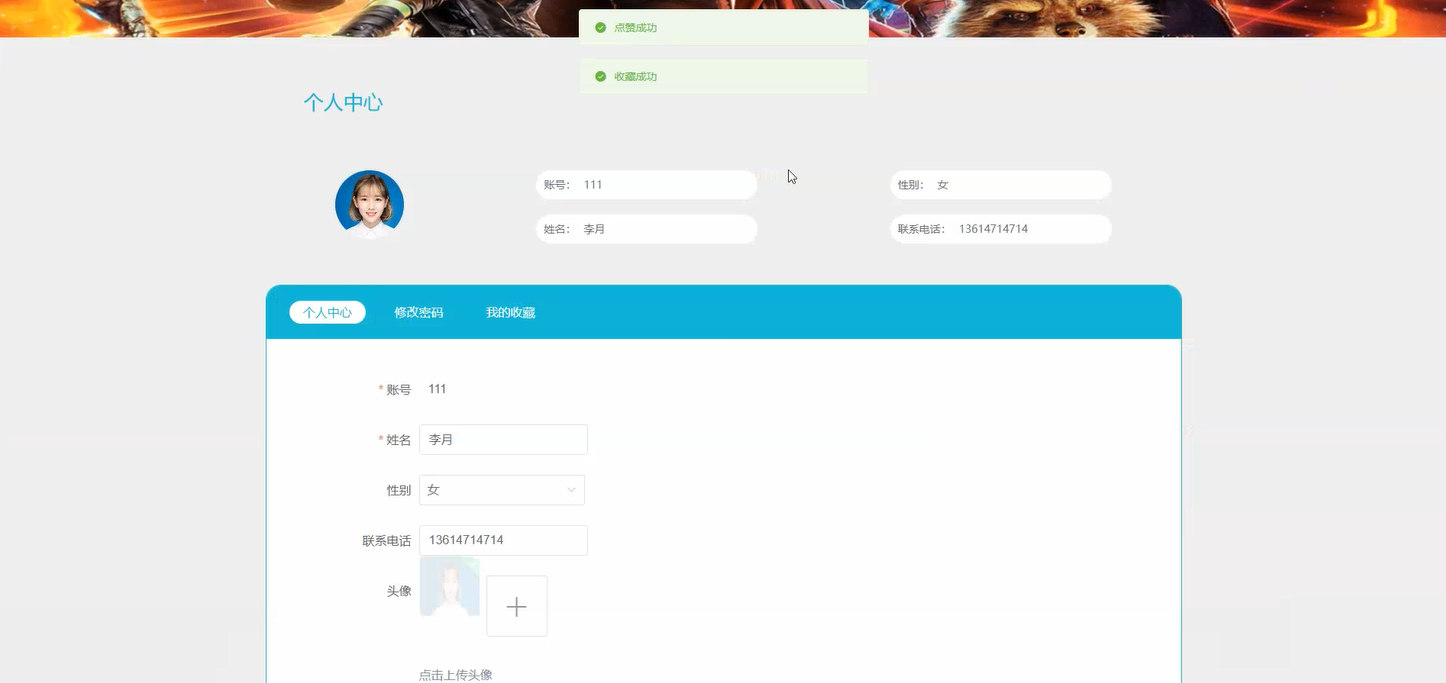
Task: Click the success check icon on 收藏成功 notification
Action: tap(600, 75)
